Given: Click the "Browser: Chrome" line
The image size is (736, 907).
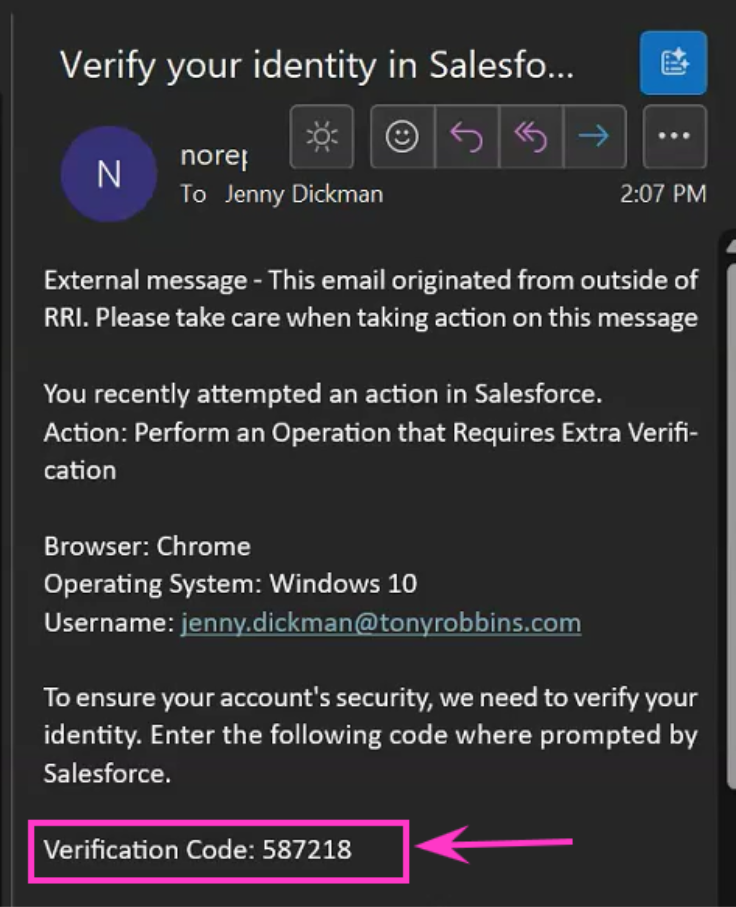Looking at the screenshot, I should [x=147, y=546].
